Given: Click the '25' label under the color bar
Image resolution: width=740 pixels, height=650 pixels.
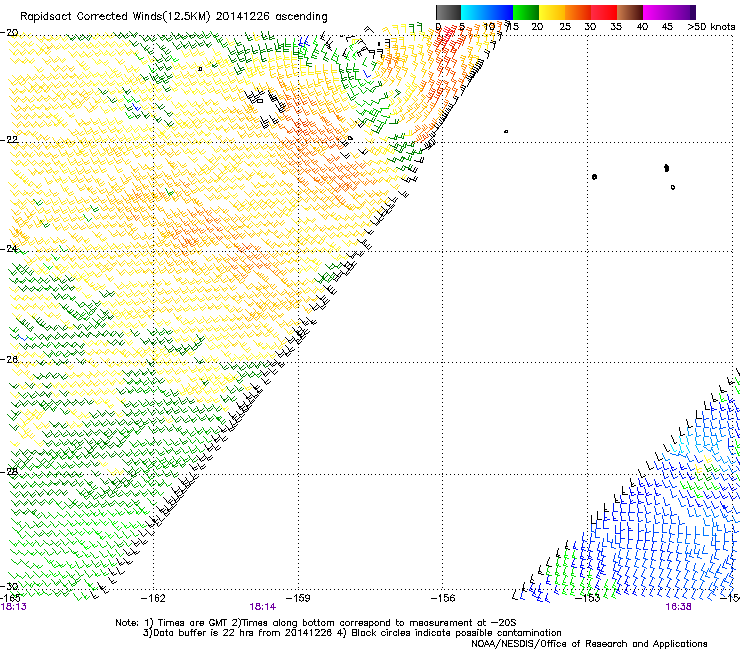Looking at the screenshot, I should point(564,27).
